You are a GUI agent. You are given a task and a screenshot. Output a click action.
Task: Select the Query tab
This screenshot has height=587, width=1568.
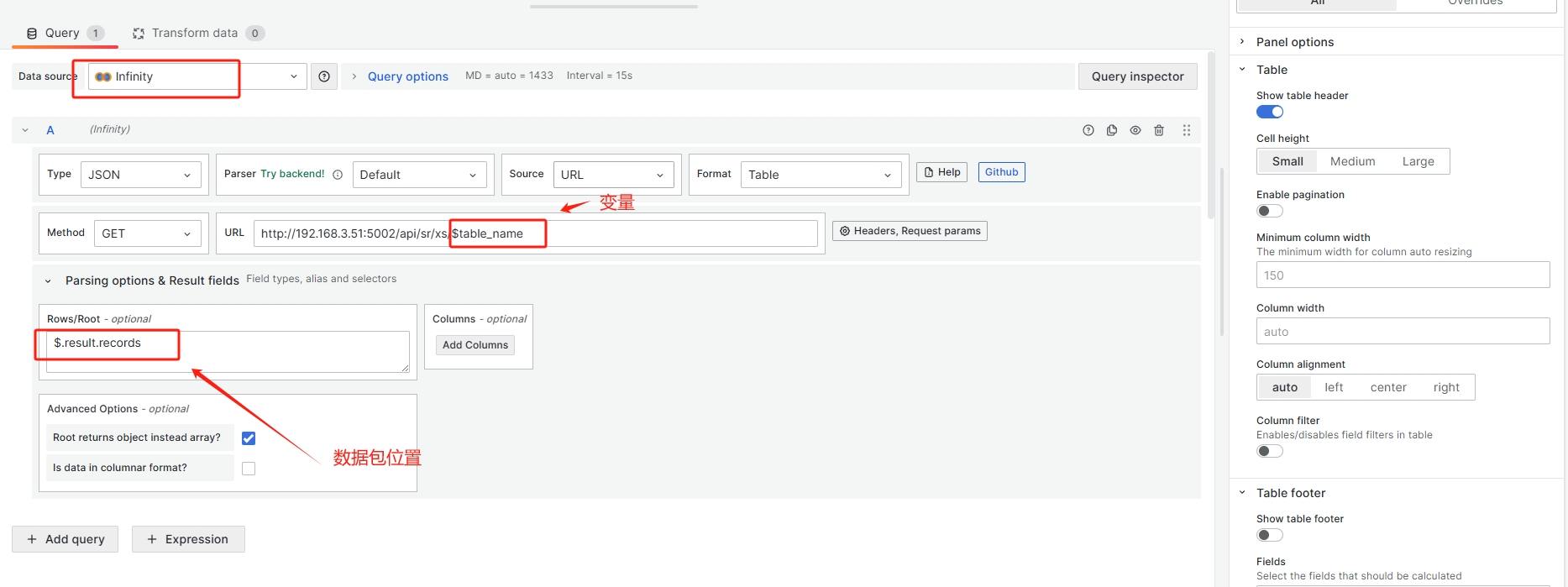point(62,33)
